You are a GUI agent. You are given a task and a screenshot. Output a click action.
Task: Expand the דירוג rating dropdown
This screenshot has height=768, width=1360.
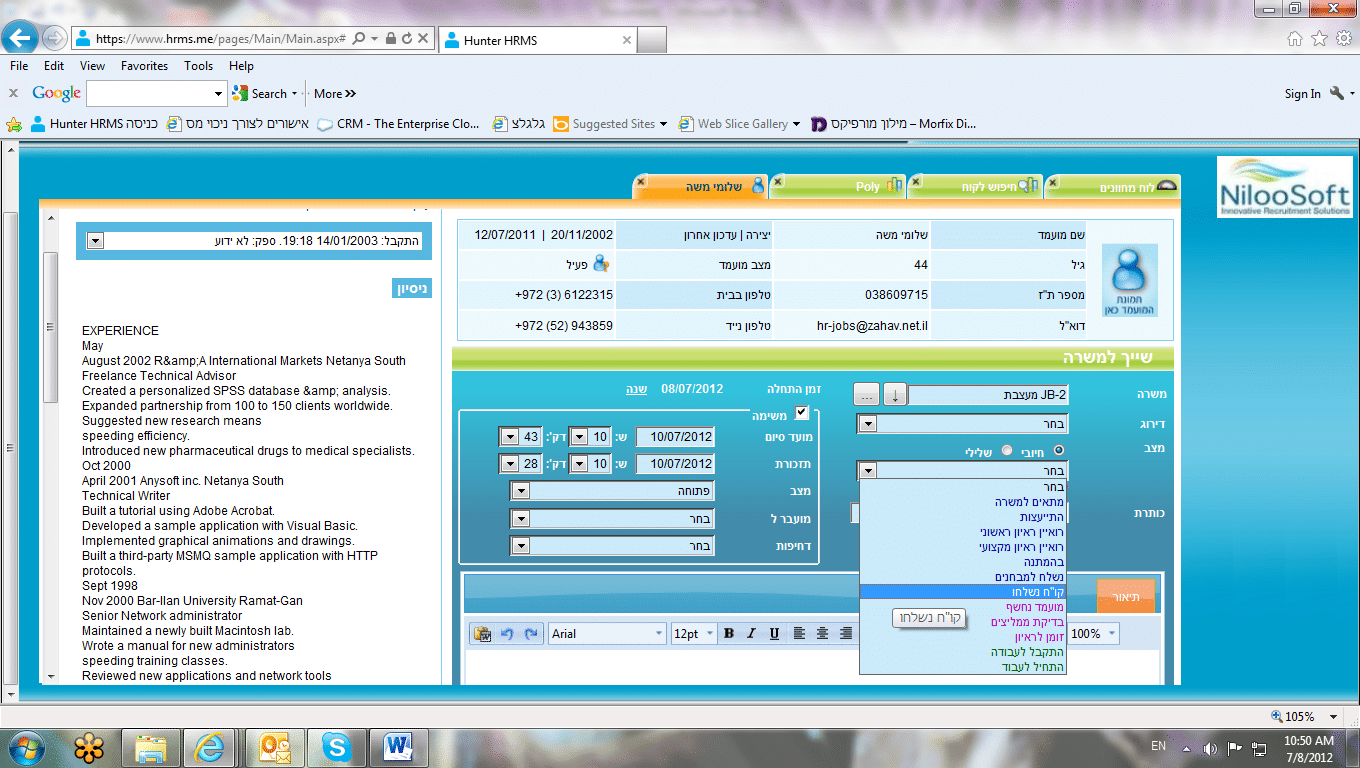click(x=867, y=424)
